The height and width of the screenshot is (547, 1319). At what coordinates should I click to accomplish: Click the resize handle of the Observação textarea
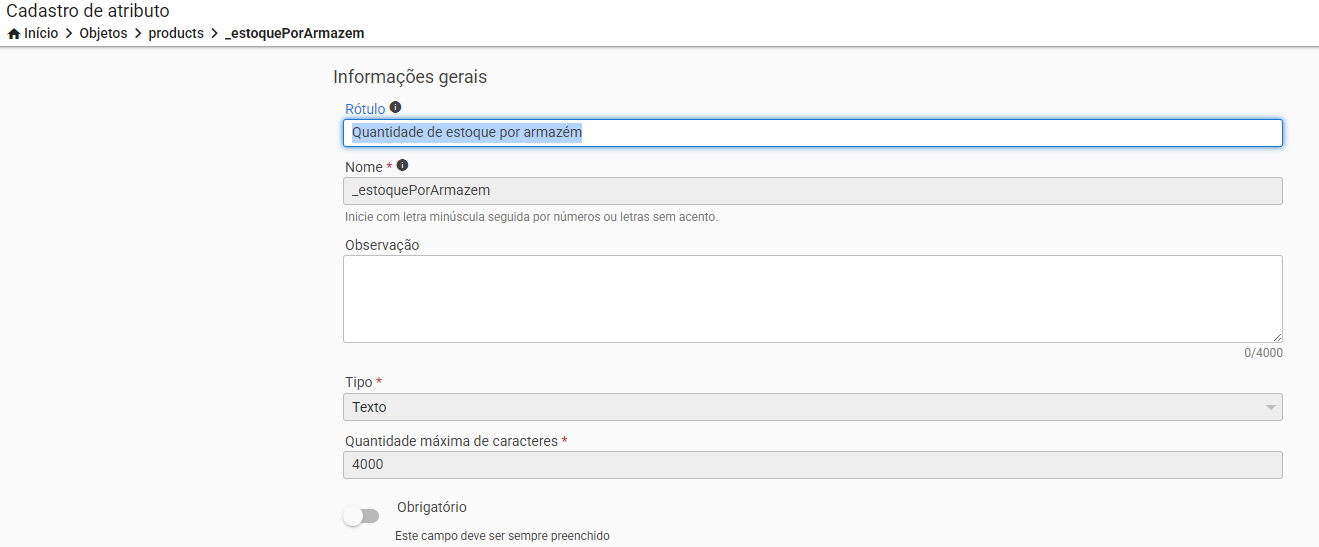pos(1277,338)
